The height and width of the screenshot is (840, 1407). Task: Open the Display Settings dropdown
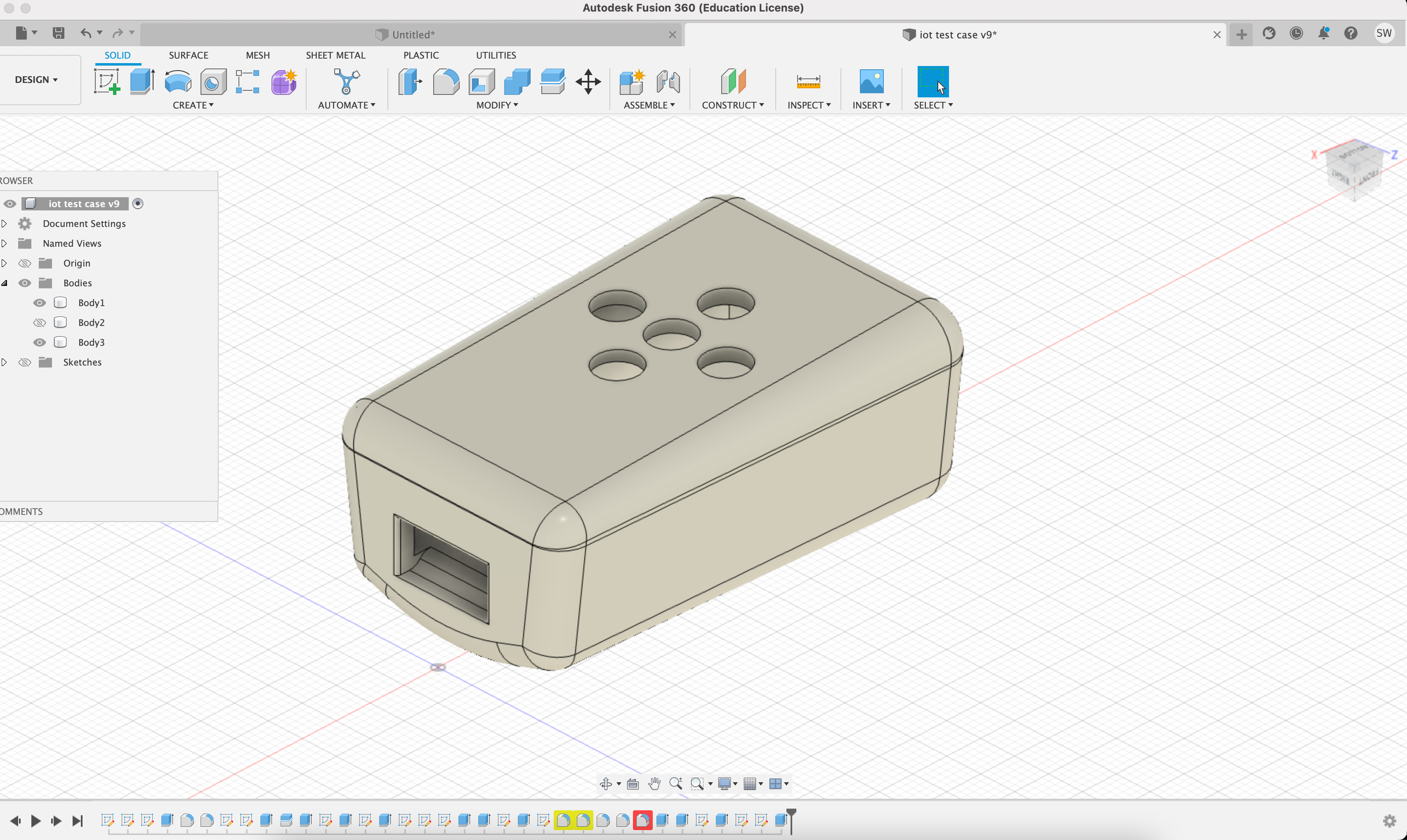pos(727,783)
